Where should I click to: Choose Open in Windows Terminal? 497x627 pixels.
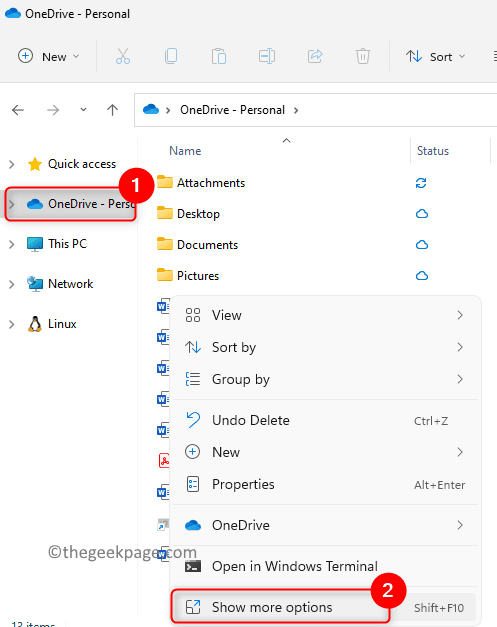325,567
